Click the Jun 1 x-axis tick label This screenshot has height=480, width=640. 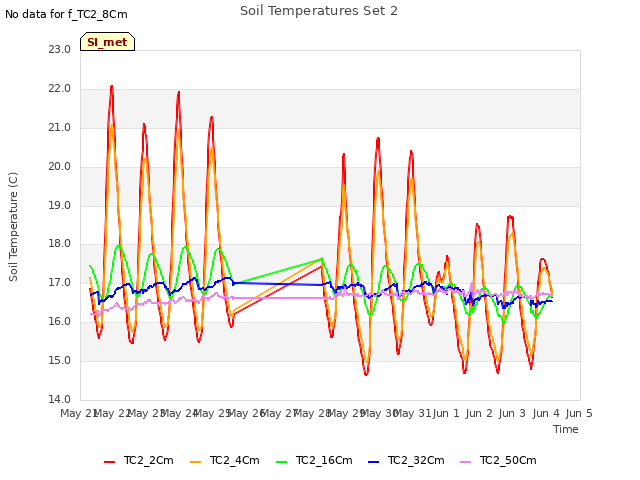(x=446, y=413)
